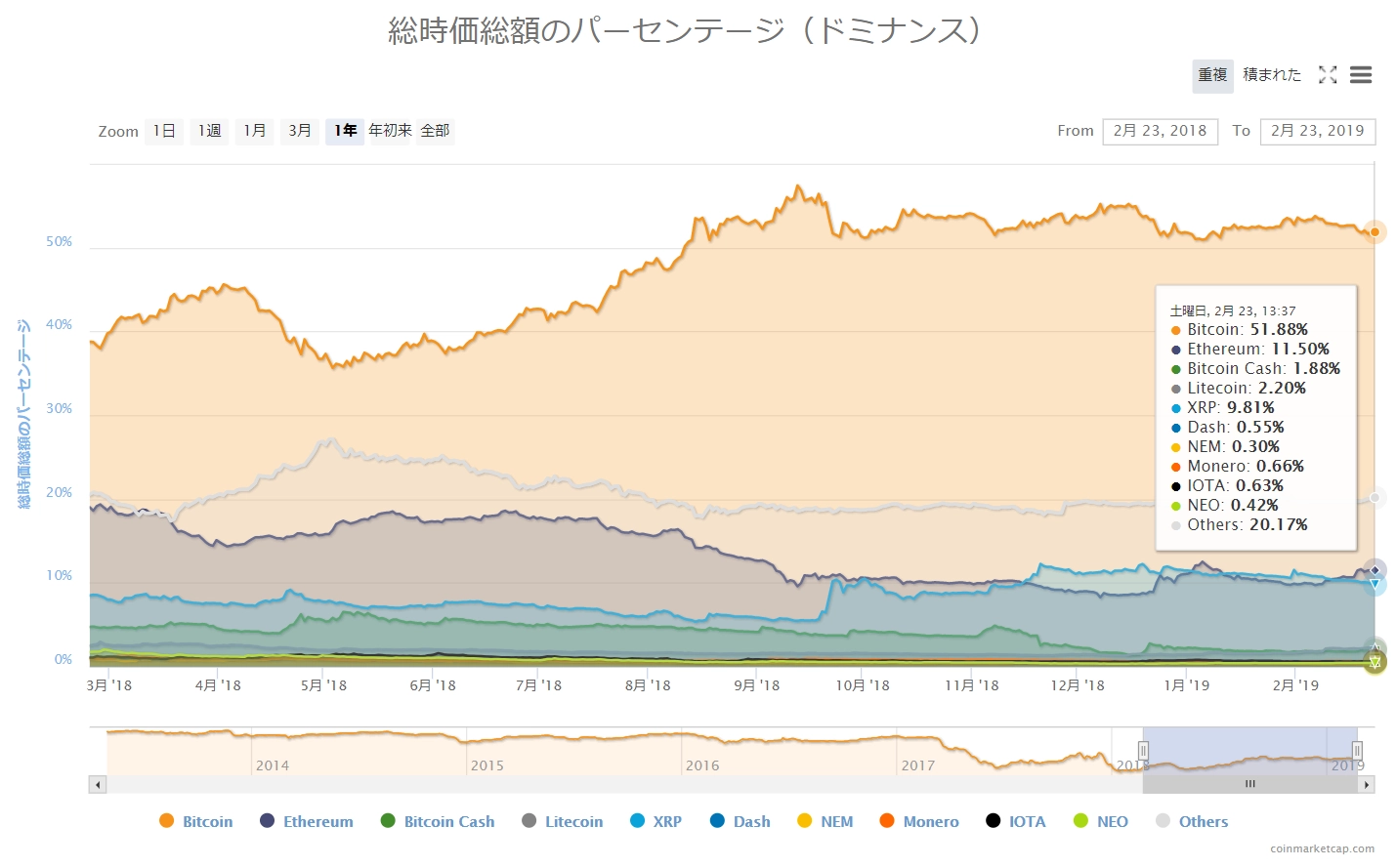1396x868 pixels.
Task: Click the From date field
Action: tap(1160, 131)
